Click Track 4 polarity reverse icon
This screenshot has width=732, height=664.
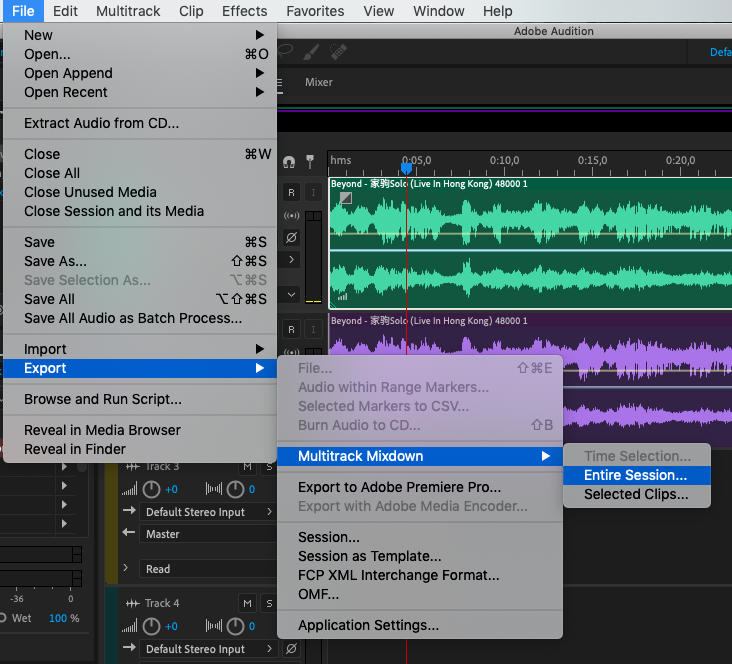tap(291, 649)
